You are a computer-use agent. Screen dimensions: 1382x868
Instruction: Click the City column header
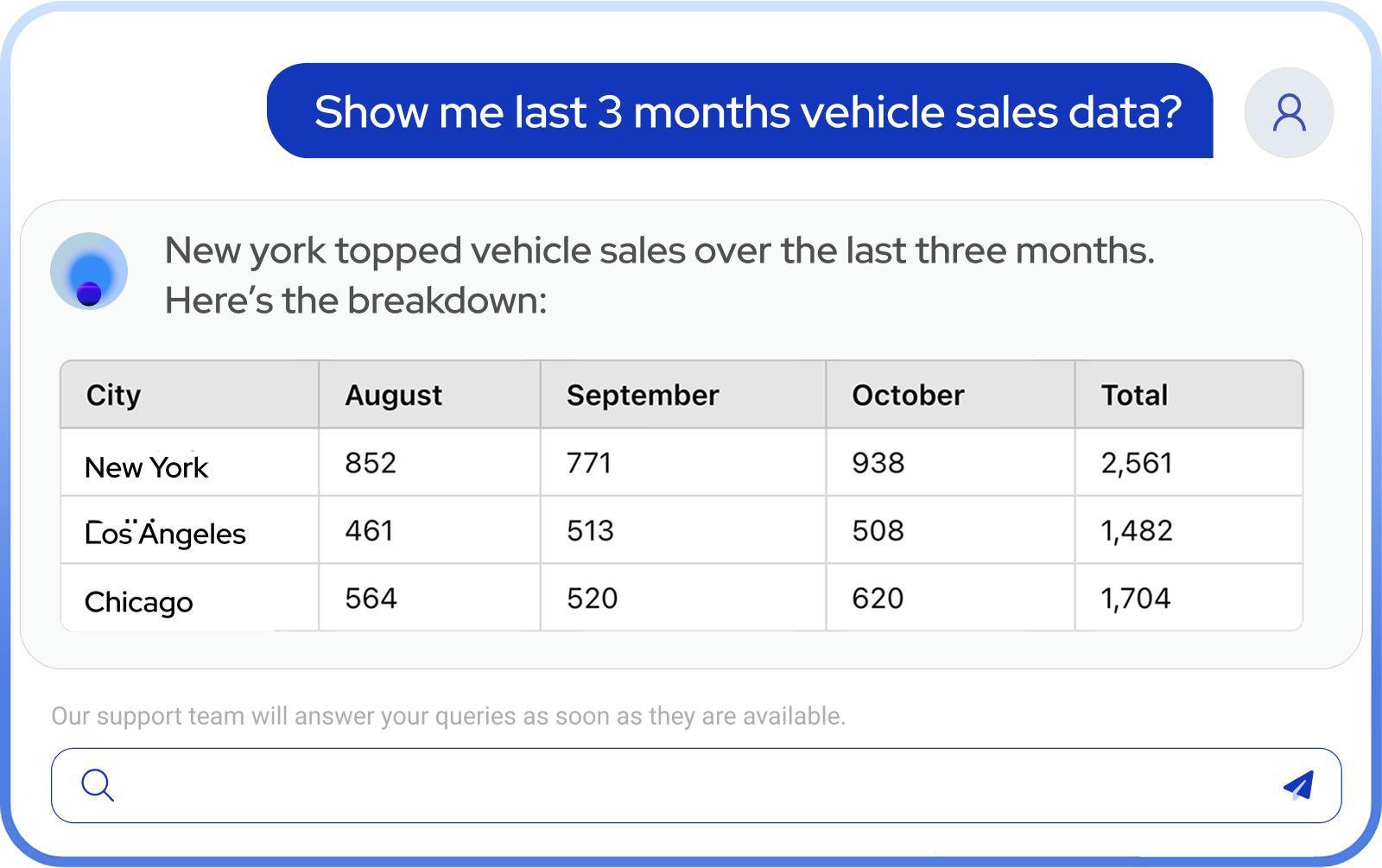[113, 395]
